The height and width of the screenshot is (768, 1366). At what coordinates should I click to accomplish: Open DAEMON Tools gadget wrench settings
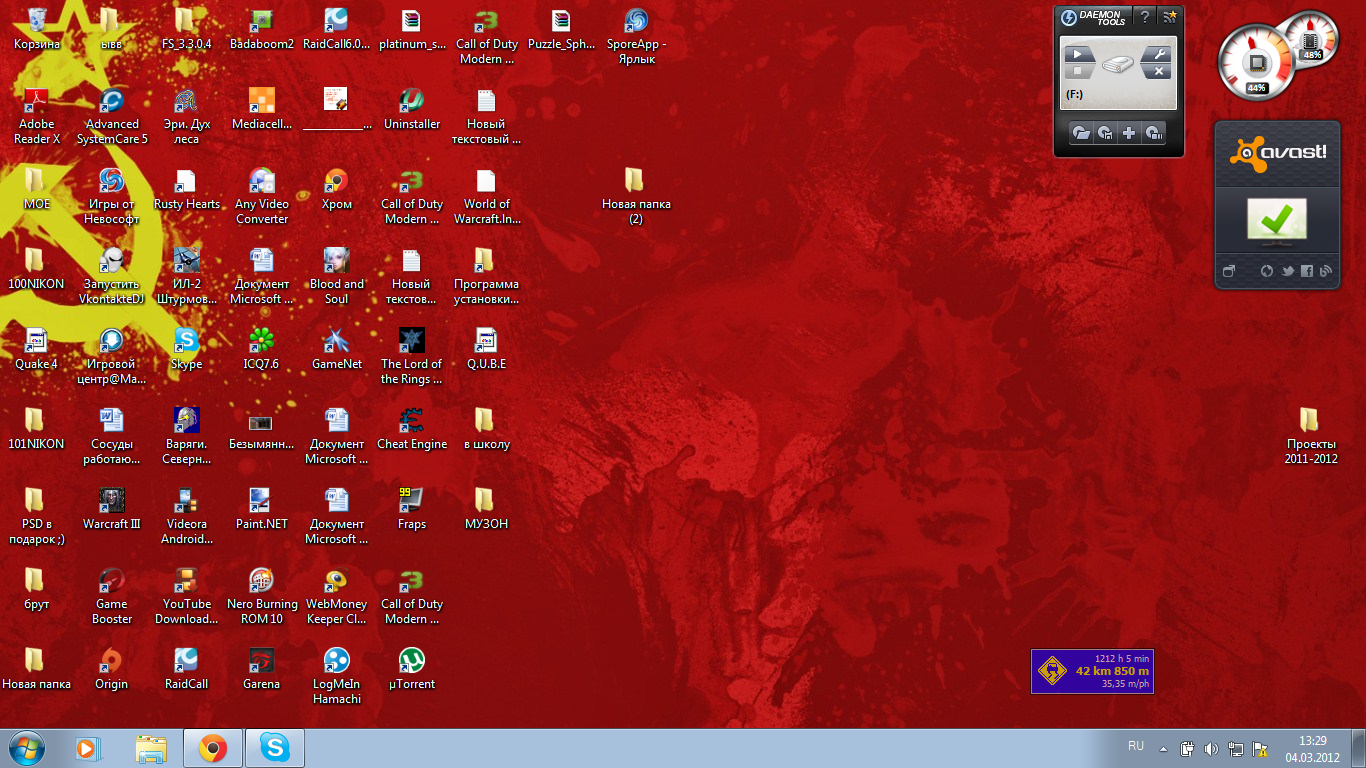pyautogui.click(x=1156, y=55)
